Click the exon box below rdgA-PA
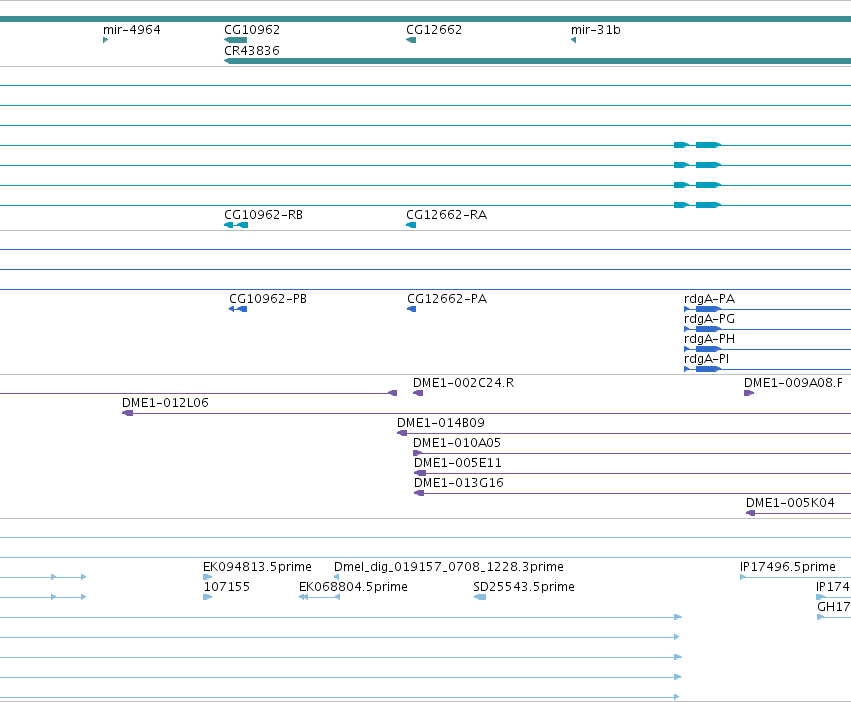851x702 pixels. point(708,309)
